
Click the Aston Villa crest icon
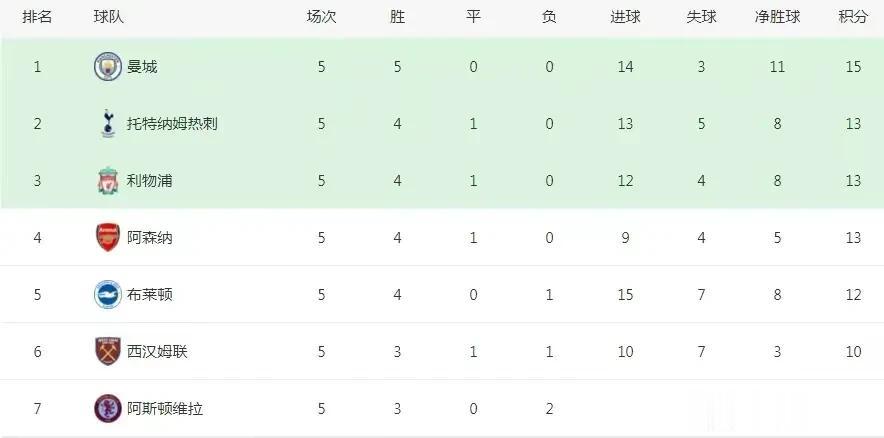pyautogui.click(x=108, y=409)
